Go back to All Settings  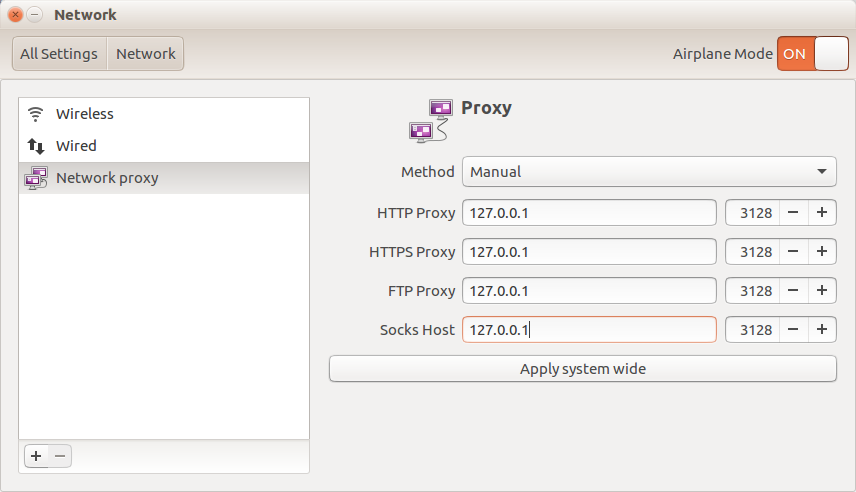(x=59, y=54)
